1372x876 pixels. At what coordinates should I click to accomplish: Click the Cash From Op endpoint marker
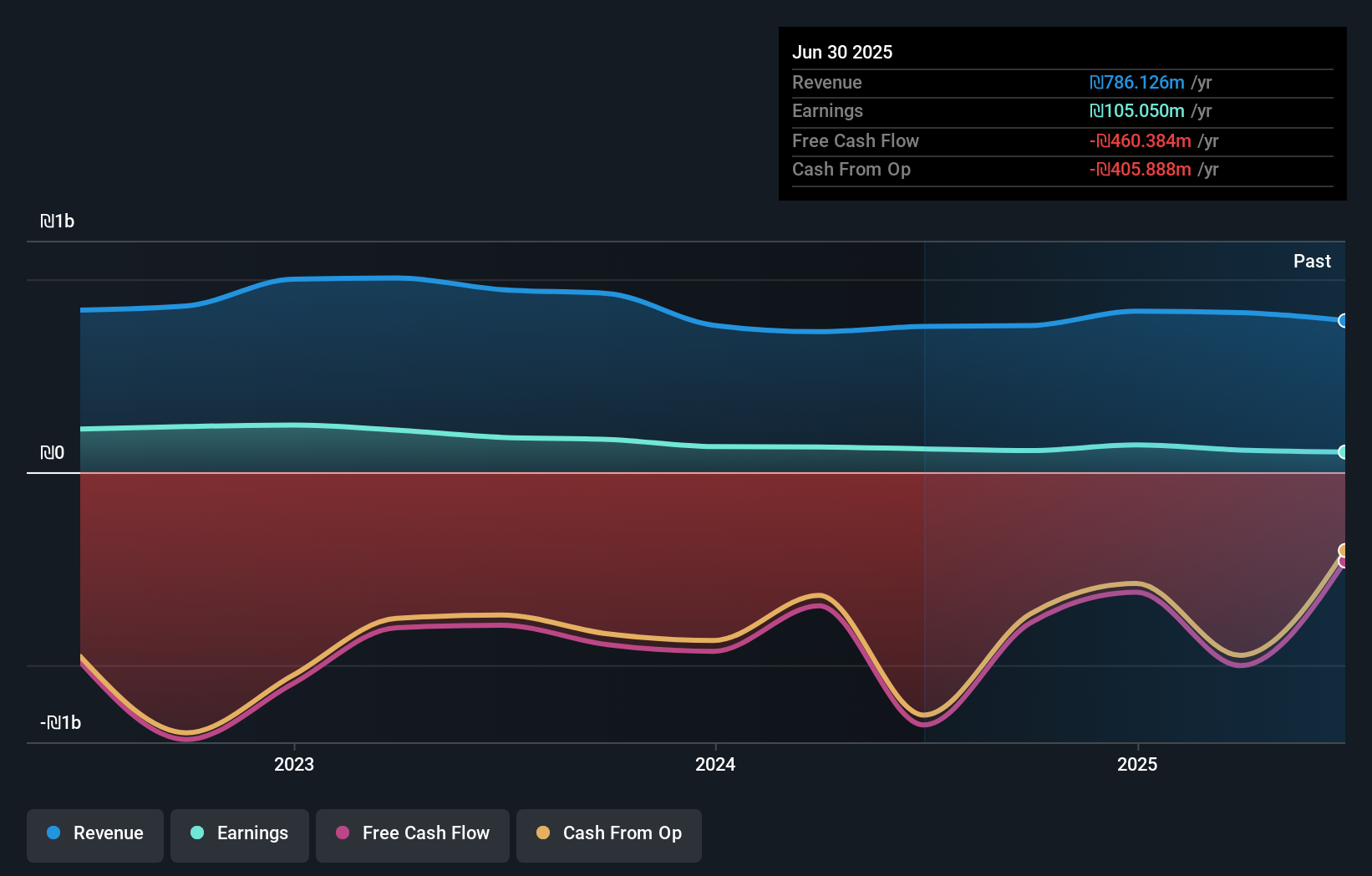pos(1343,550)
